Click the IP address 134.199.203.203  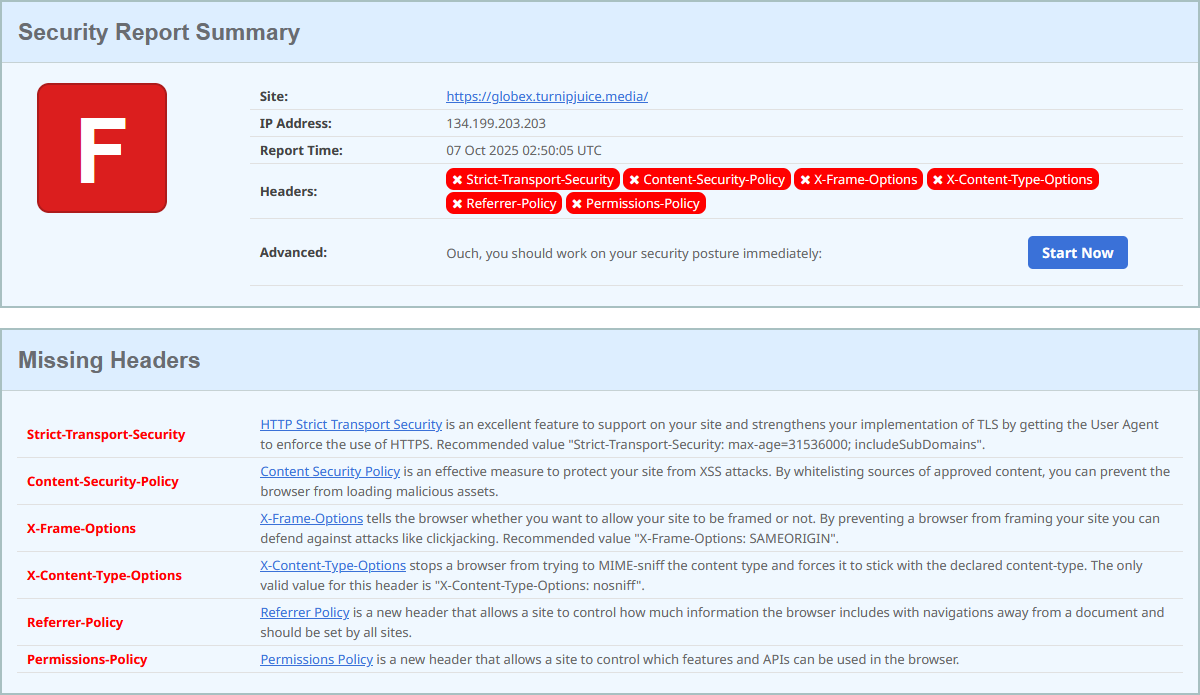pos(496,124)
